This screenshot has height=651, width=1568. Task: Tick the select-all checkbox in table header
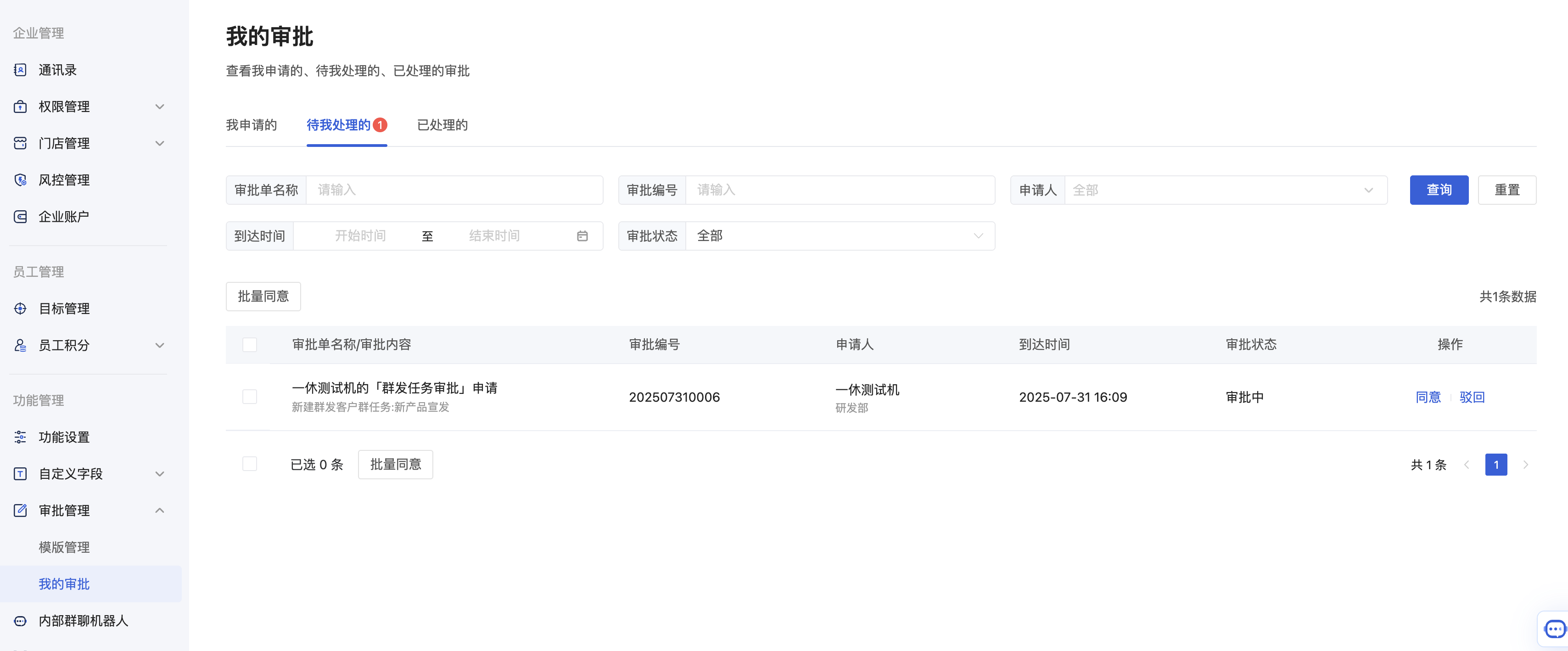pyautogui.click(x=250, y=345)
